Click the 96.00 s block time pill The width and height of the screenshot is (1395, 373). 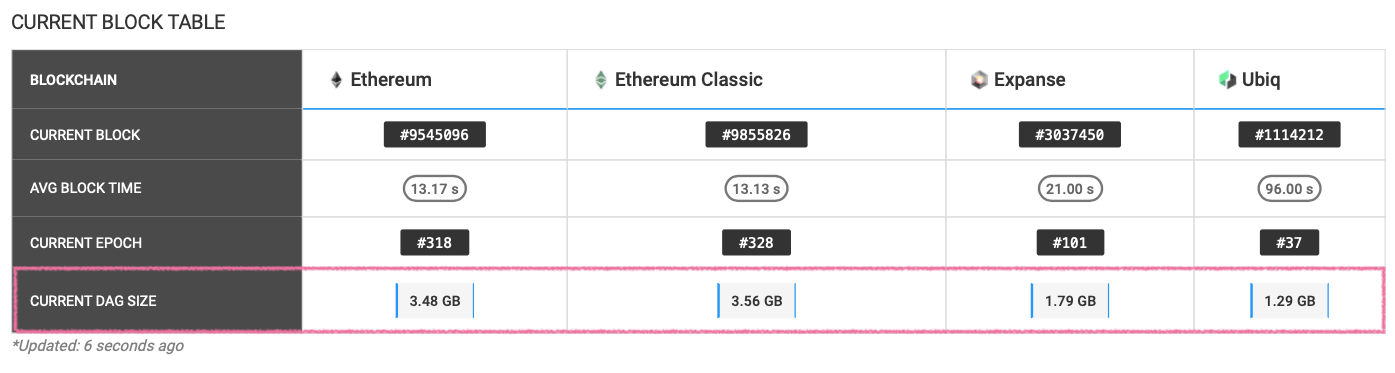[x=1289, y=188]
